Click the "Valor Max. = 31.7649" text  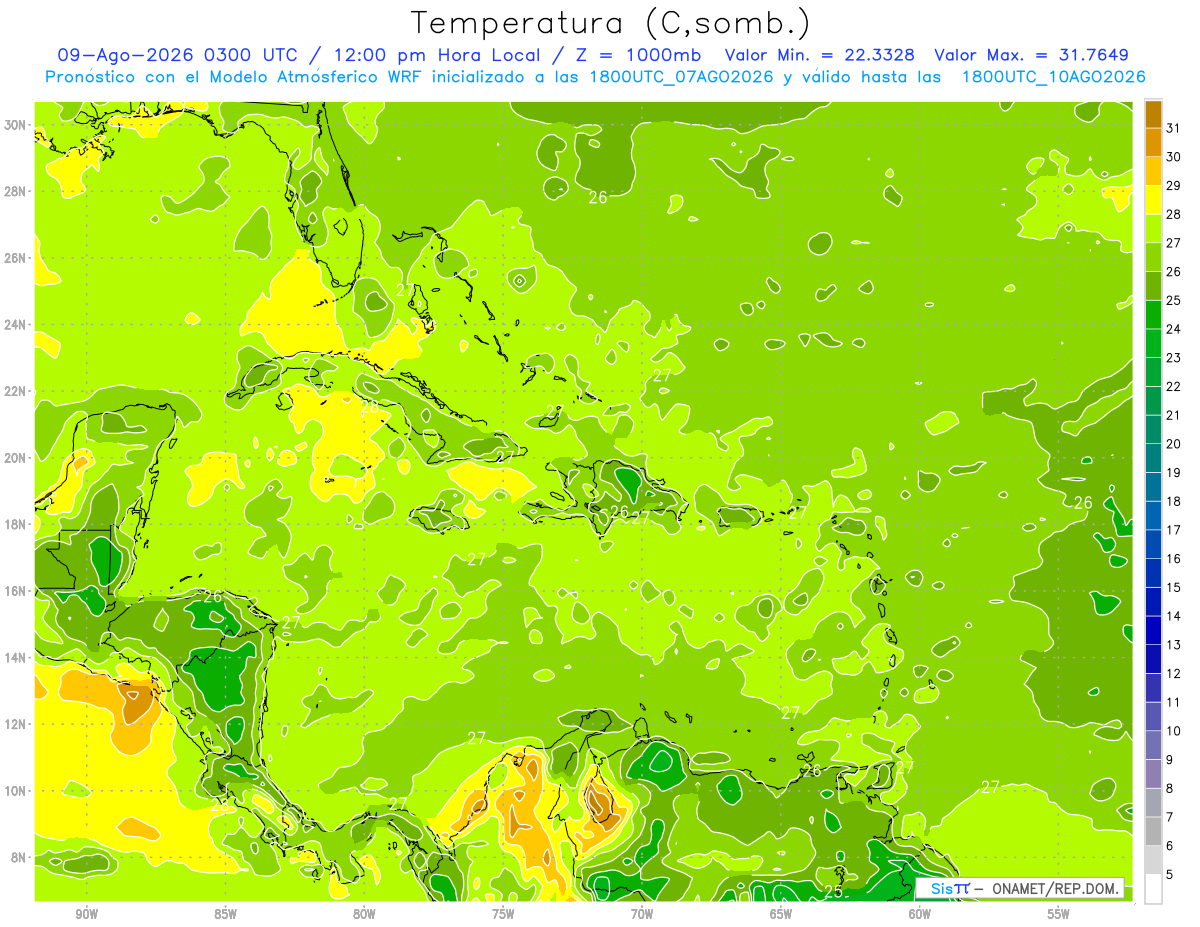1032,55
